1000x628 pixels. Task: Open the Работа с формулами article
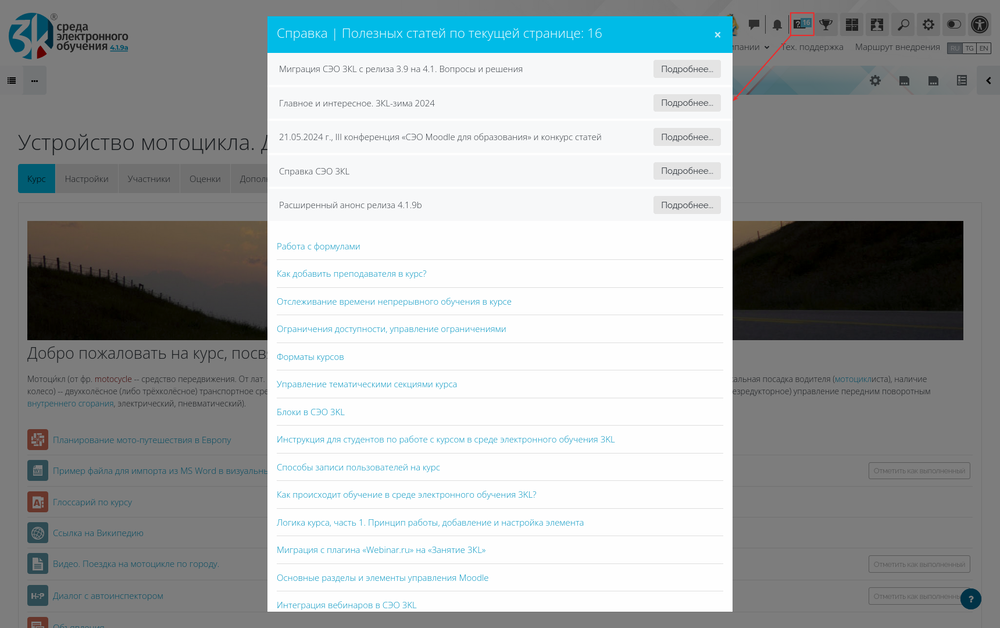coord(318,246)
